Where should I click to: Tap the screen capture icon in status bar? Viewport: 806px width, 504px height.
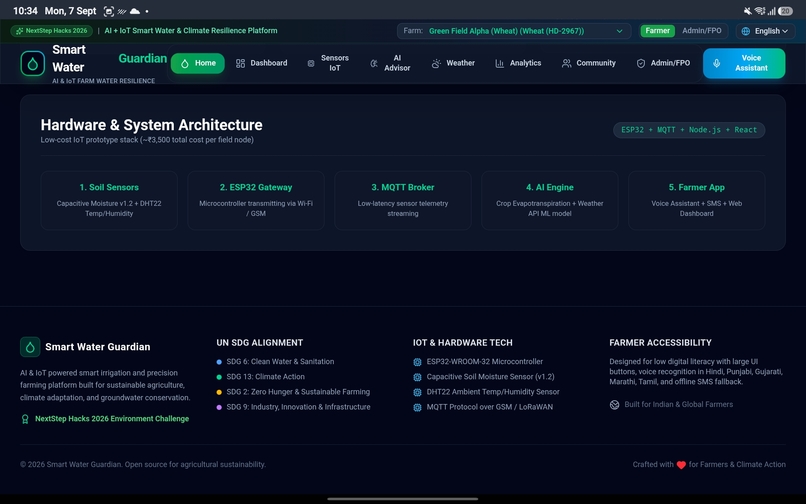[108, 11]
